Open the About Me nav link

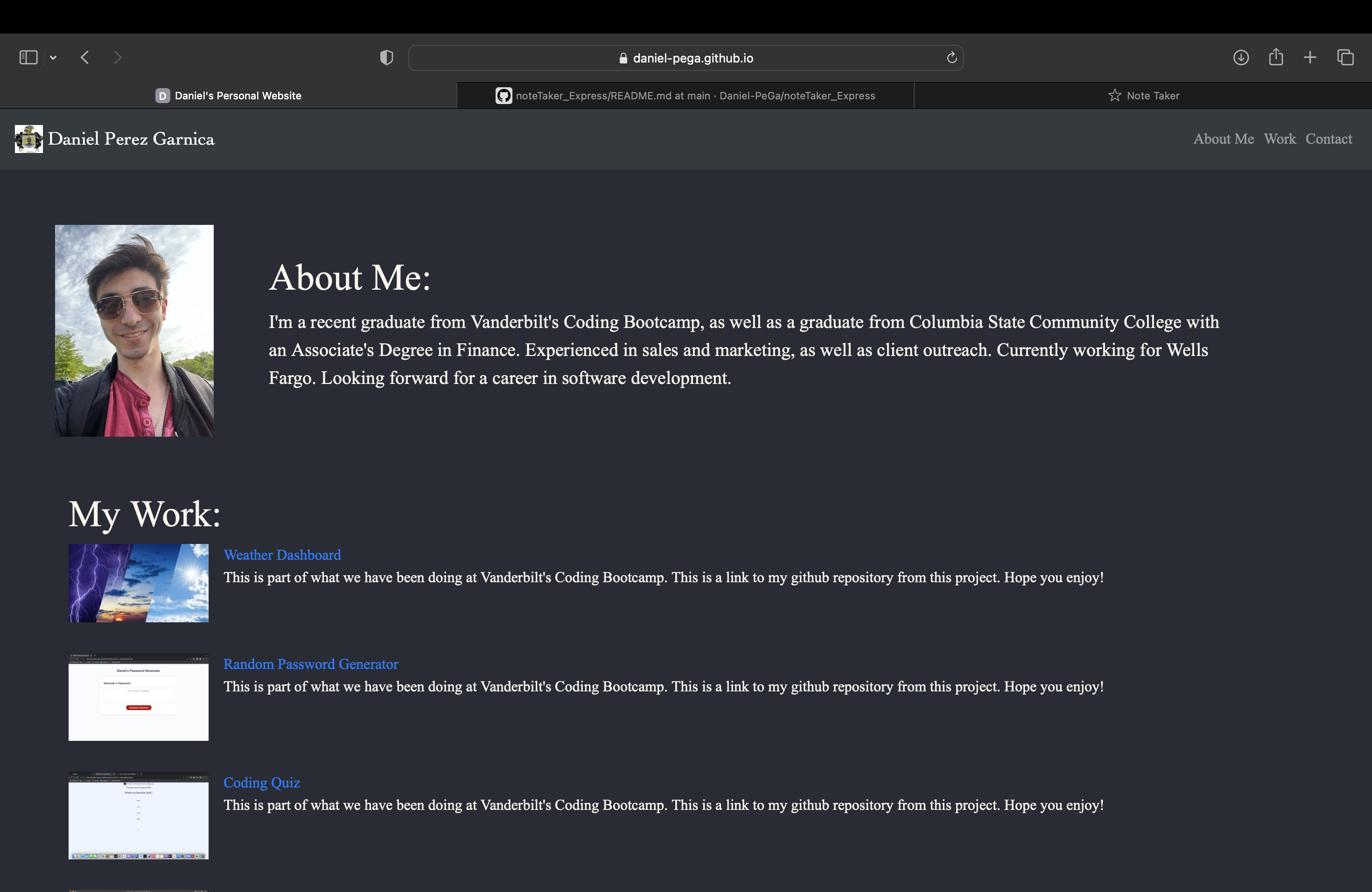pos(1223,139)
